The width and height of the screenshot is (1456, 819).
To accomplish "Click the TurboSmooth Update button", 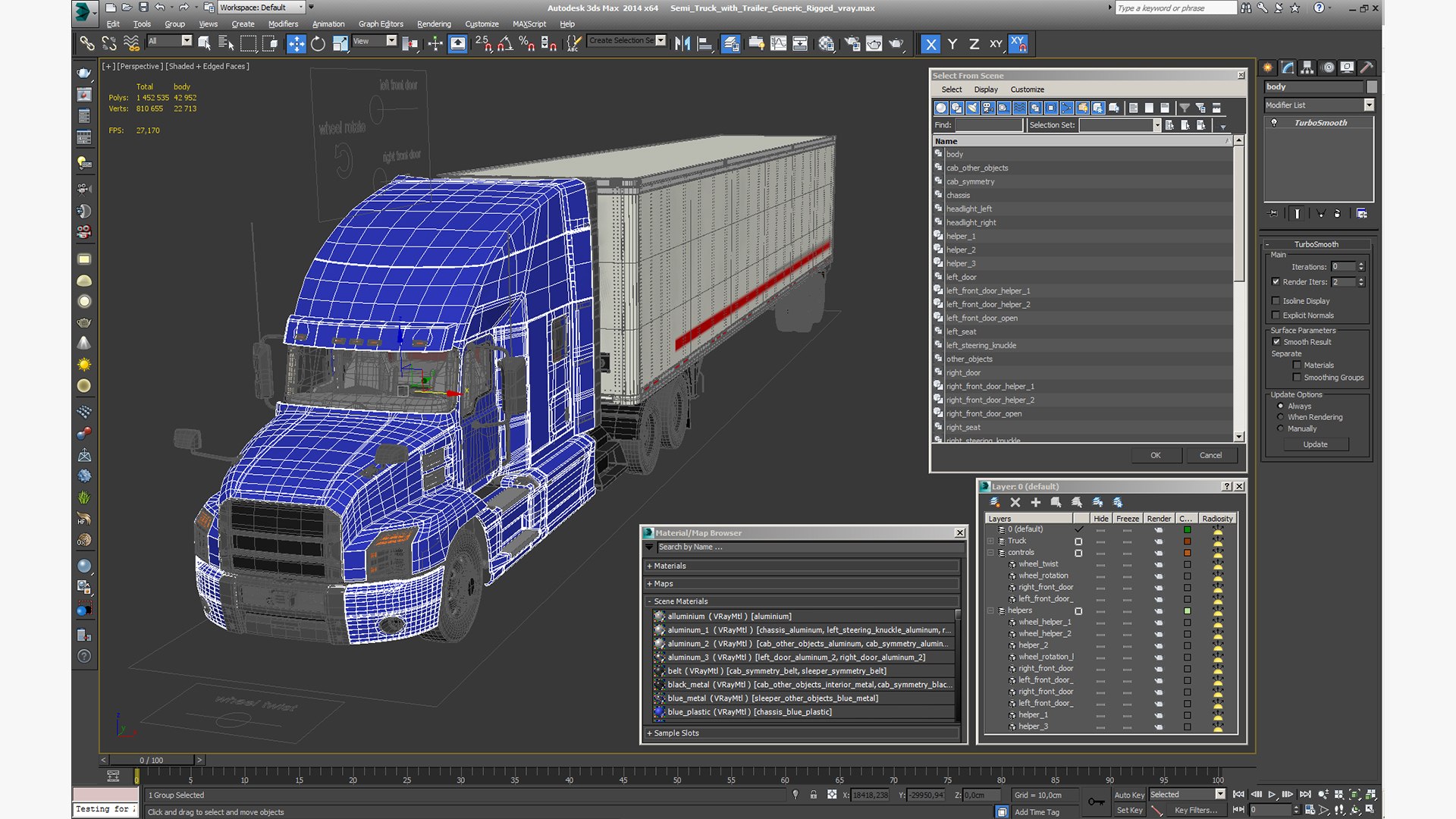I will click(x=1316, y=445).
